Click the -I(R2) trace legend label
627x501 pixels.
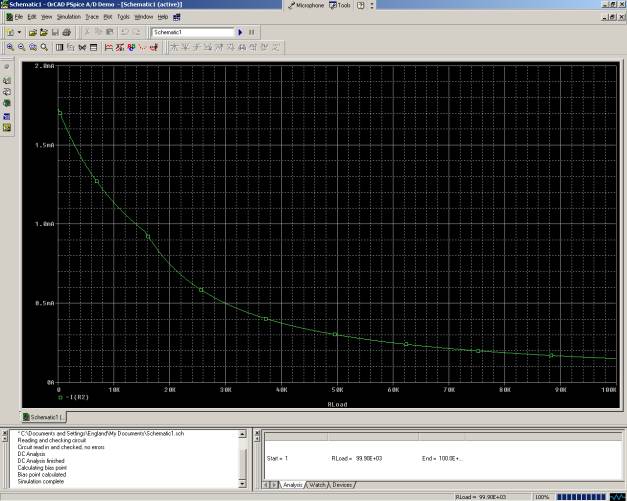click(76, 396)
